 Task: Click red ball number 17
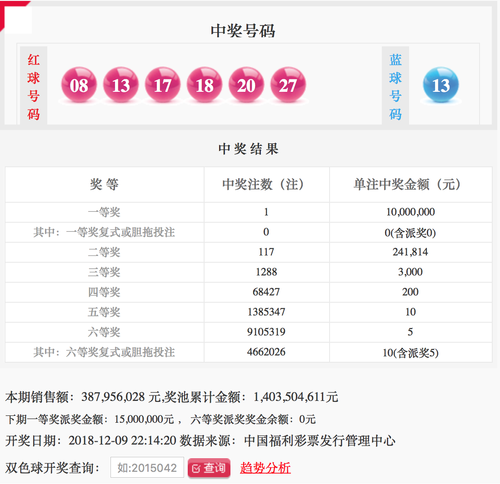(163, 85)
